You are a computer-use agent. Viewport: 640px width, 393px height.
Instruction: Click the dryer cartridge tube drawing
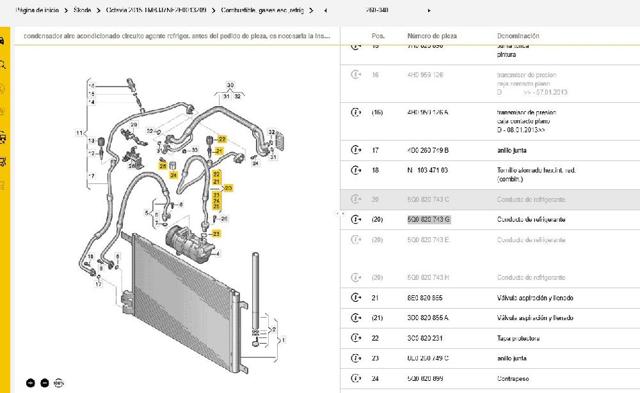point(256,292)
